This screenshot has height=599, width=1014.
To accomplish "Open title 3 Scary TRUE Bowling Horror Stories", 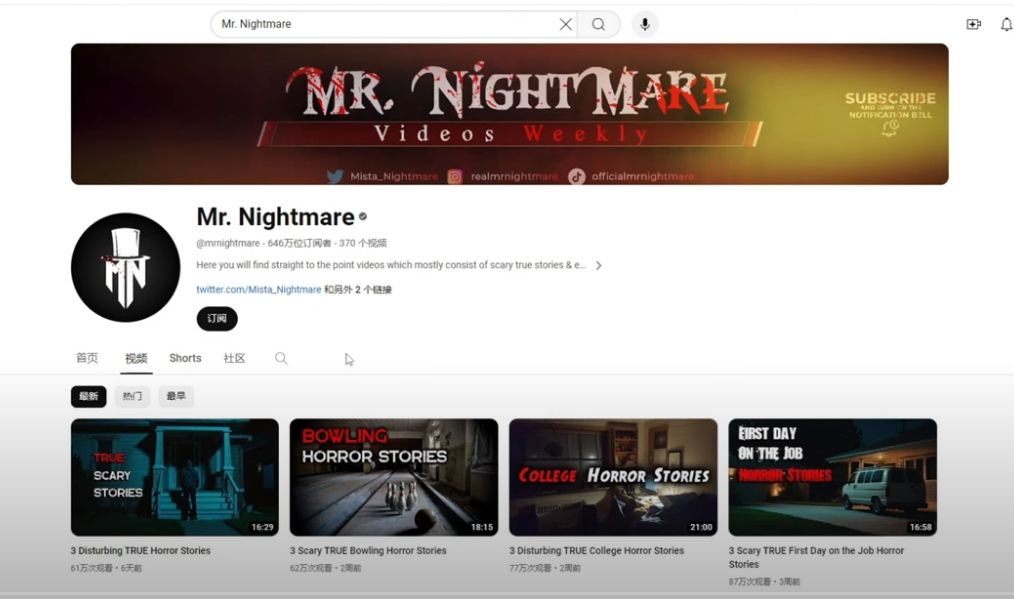I will (368, 550).
